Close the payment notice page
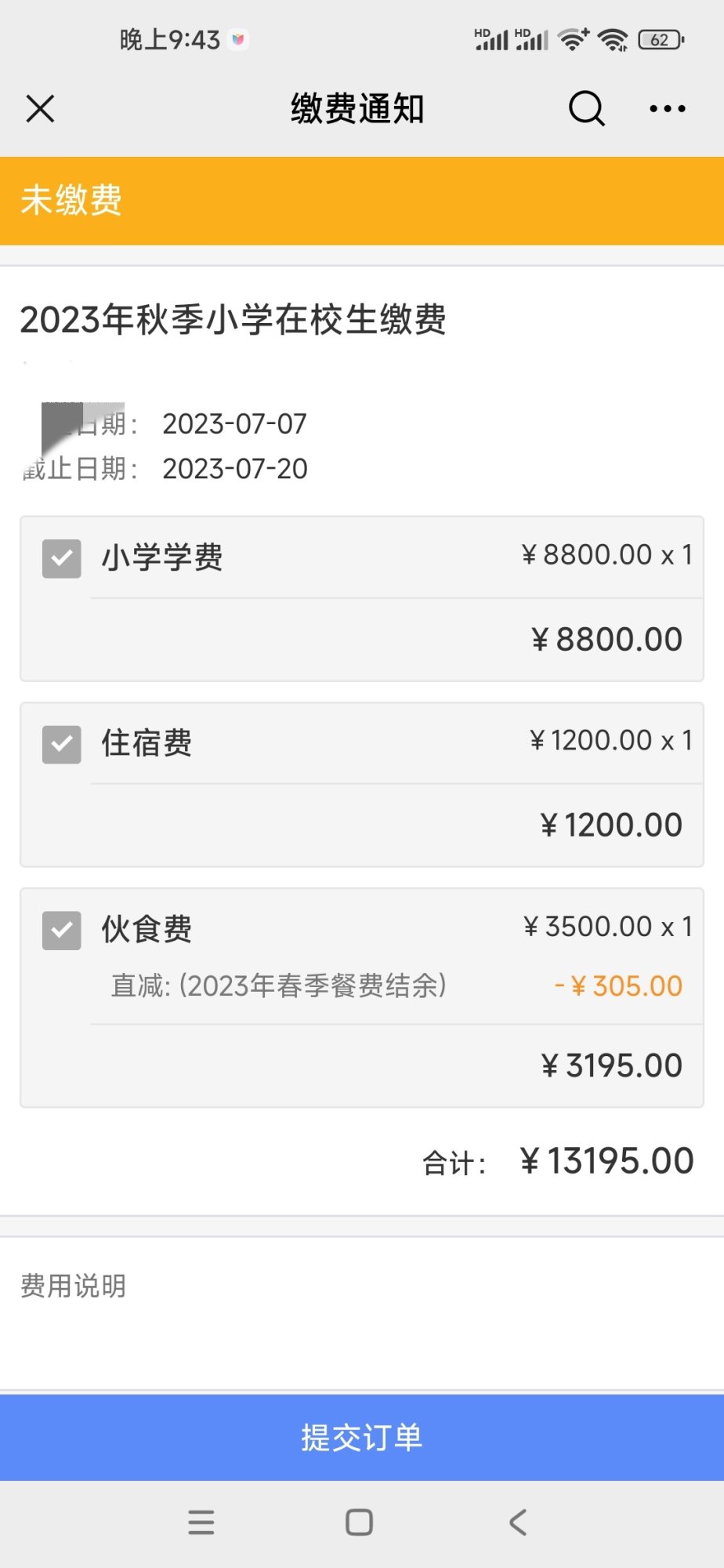724x1568 pixels. tap(40, 109)
